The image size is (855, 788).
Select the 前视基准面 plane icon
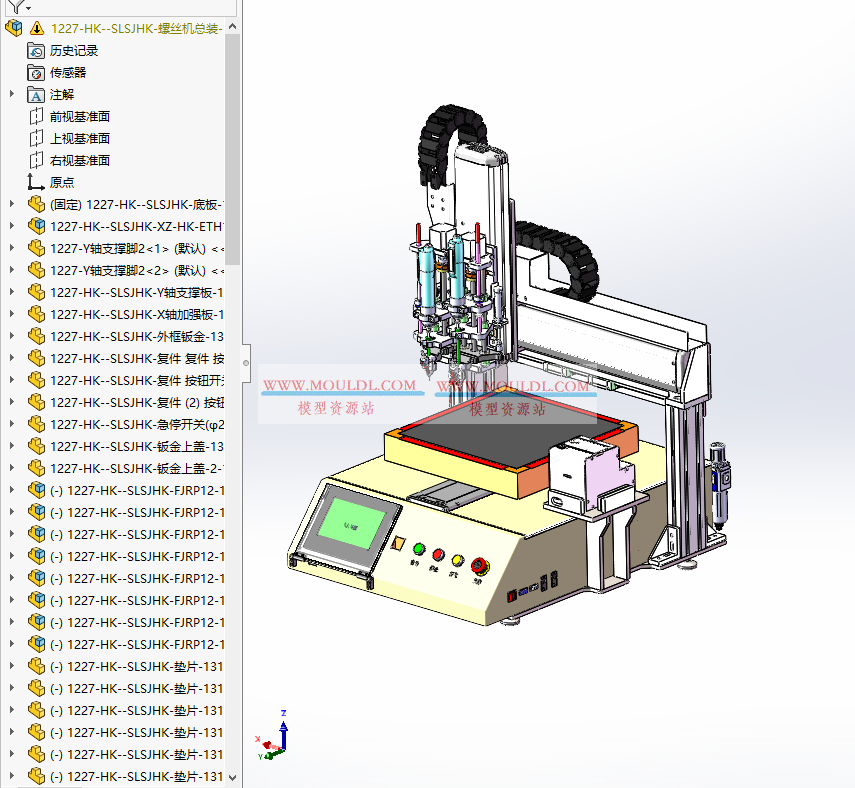(x=35, y=116)
